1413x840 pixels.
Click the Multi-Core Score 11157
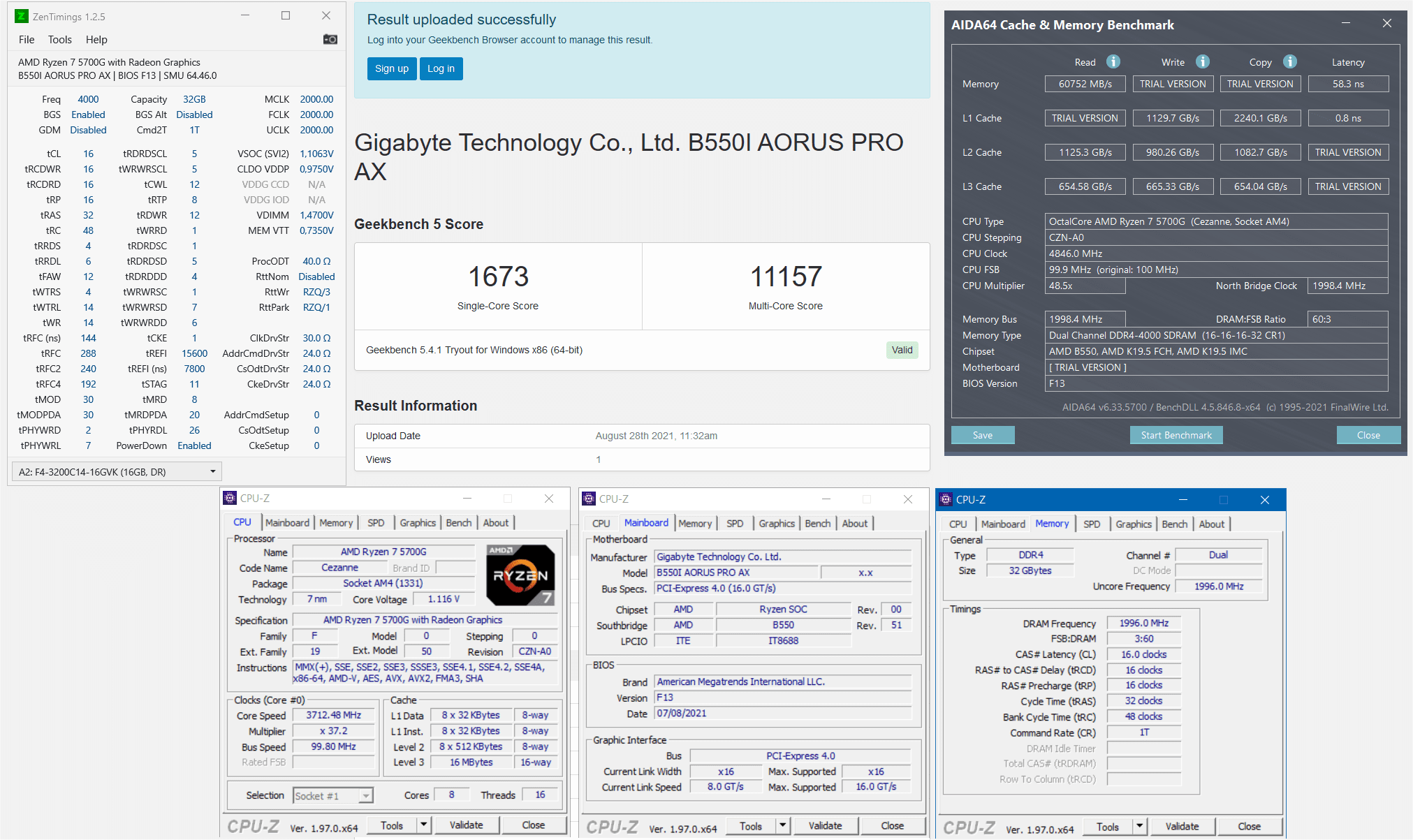(786, 277)
